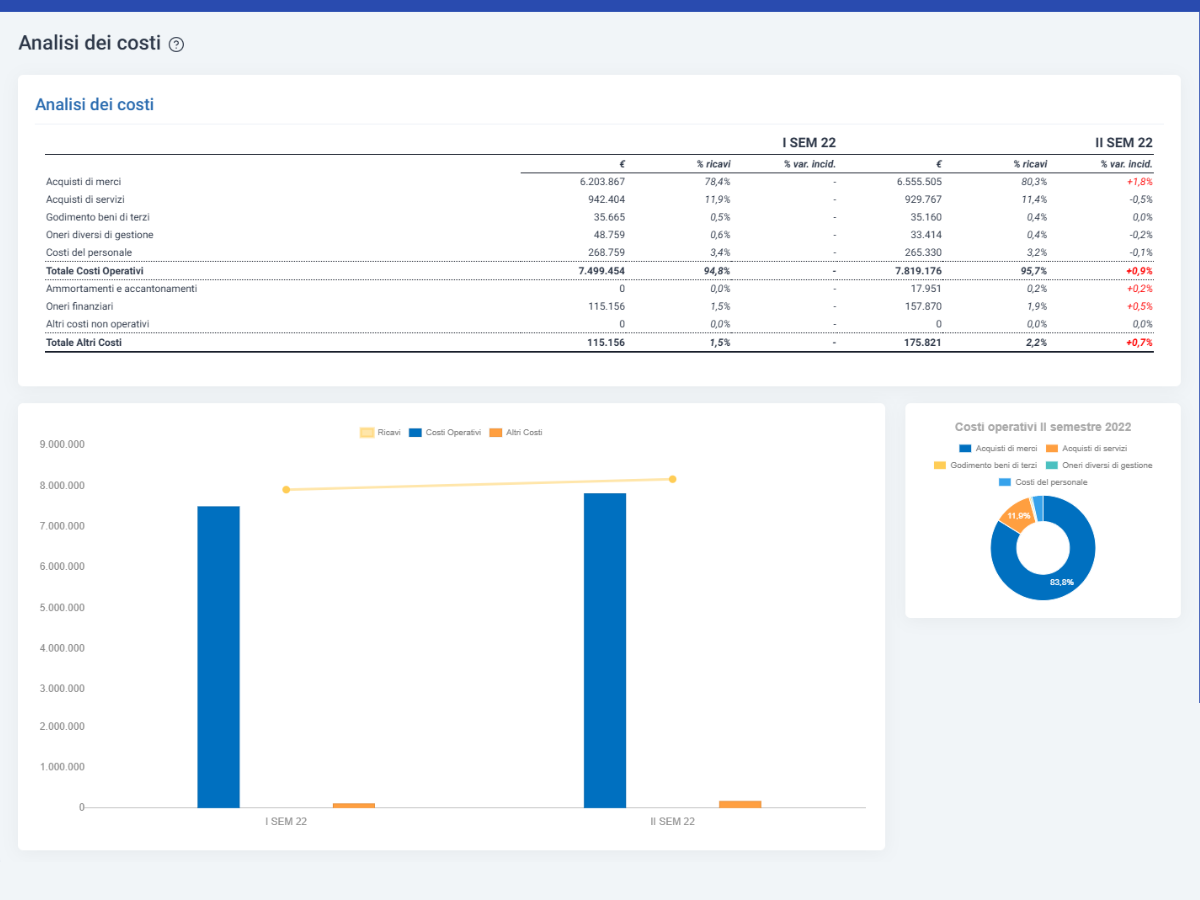Select the Totale Costi Operativi table row

click(599, 271)
